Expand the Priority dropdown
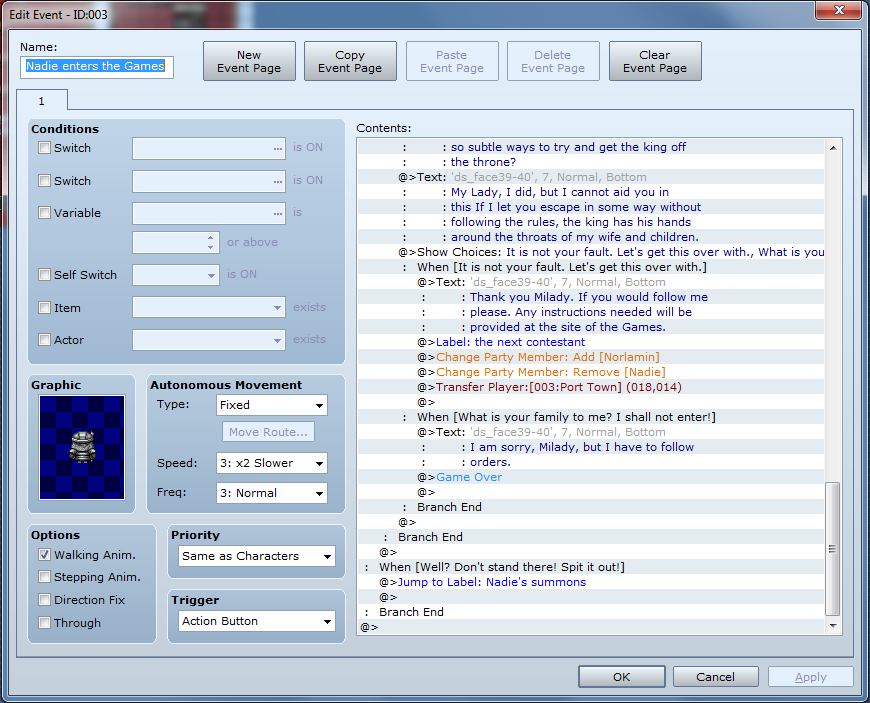The height and width of the screenshot is (703, 870). tap(257, 556)
